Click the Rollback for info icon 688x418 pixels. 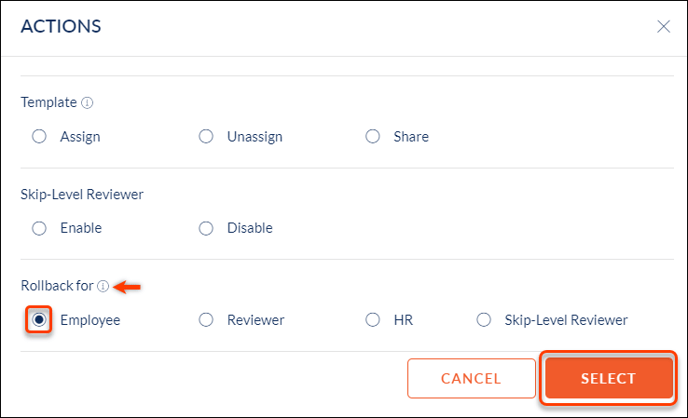[103, 286]
